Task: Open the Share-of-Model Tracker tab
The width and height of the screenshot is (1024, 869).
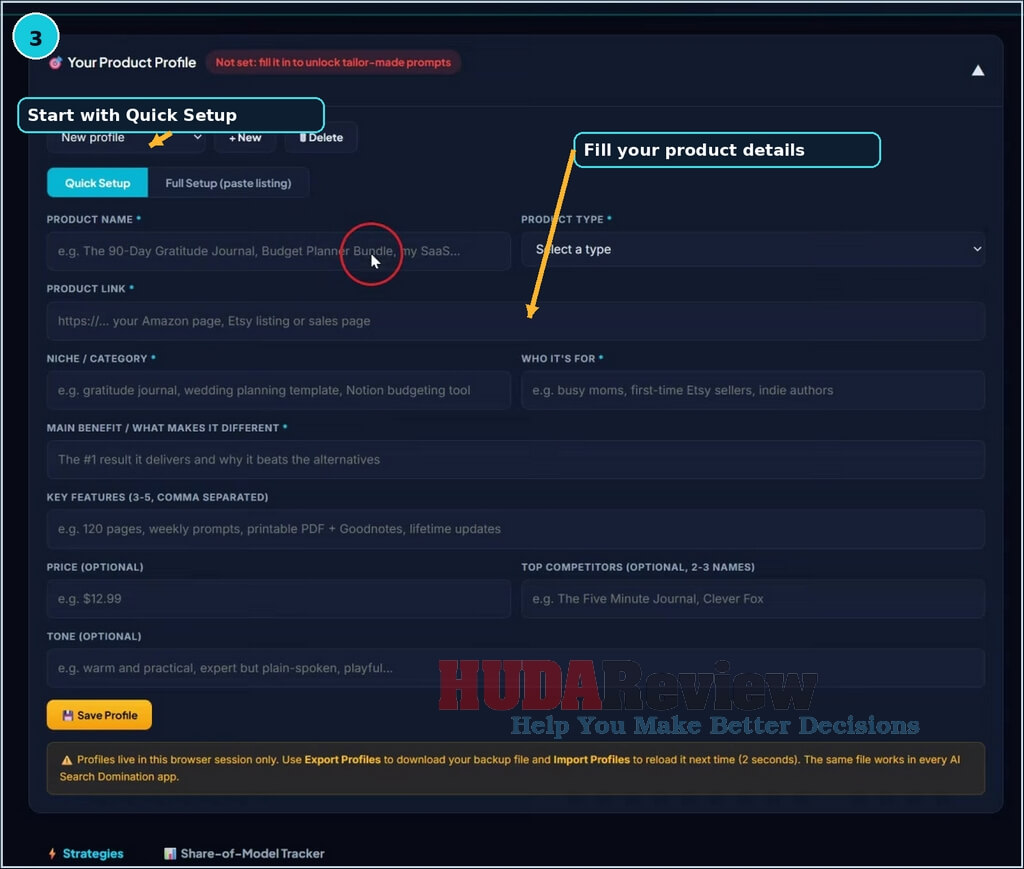Action: (244, 853)
